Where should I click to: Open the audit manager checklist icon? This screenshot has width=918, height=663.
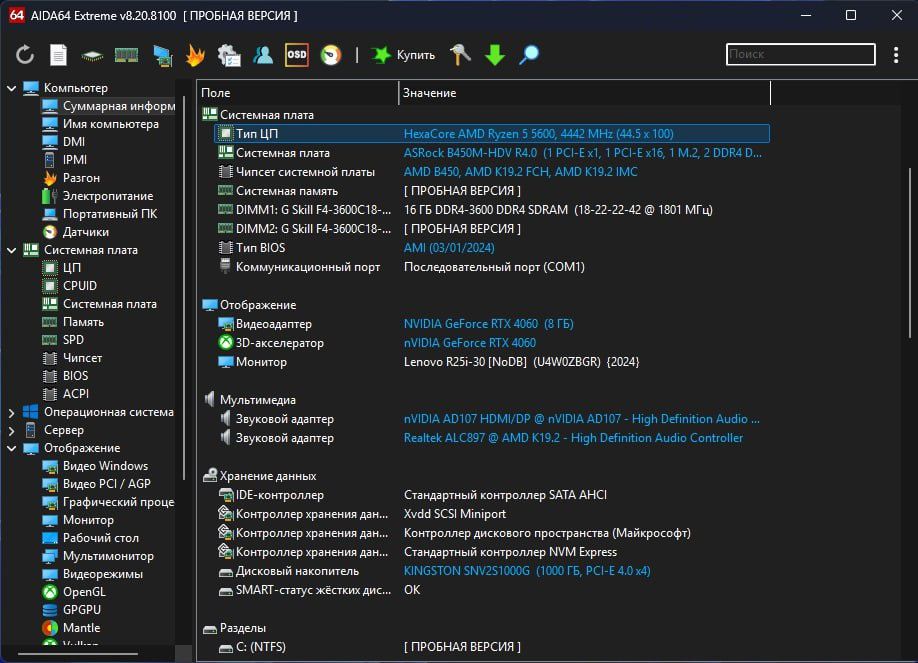point(229,56)
